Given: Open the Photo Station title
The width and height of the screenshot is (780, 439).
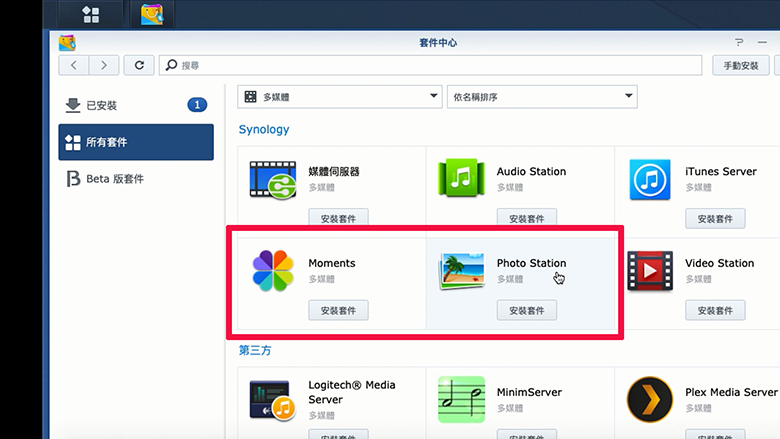Looking at the screenshot, I should click(531, 263).
